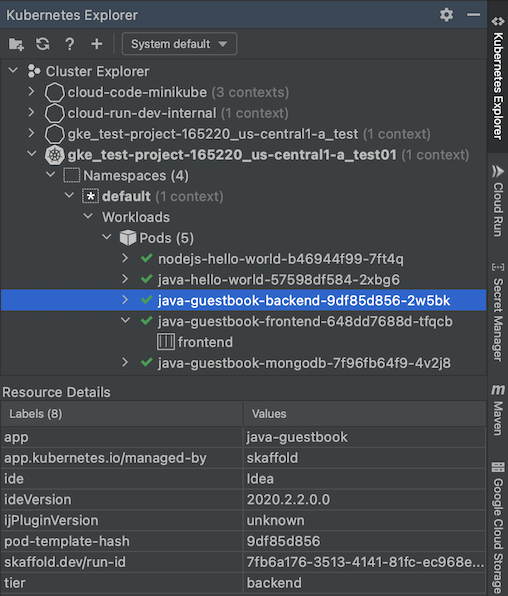Select the Idea value cell

click(365, 479)
